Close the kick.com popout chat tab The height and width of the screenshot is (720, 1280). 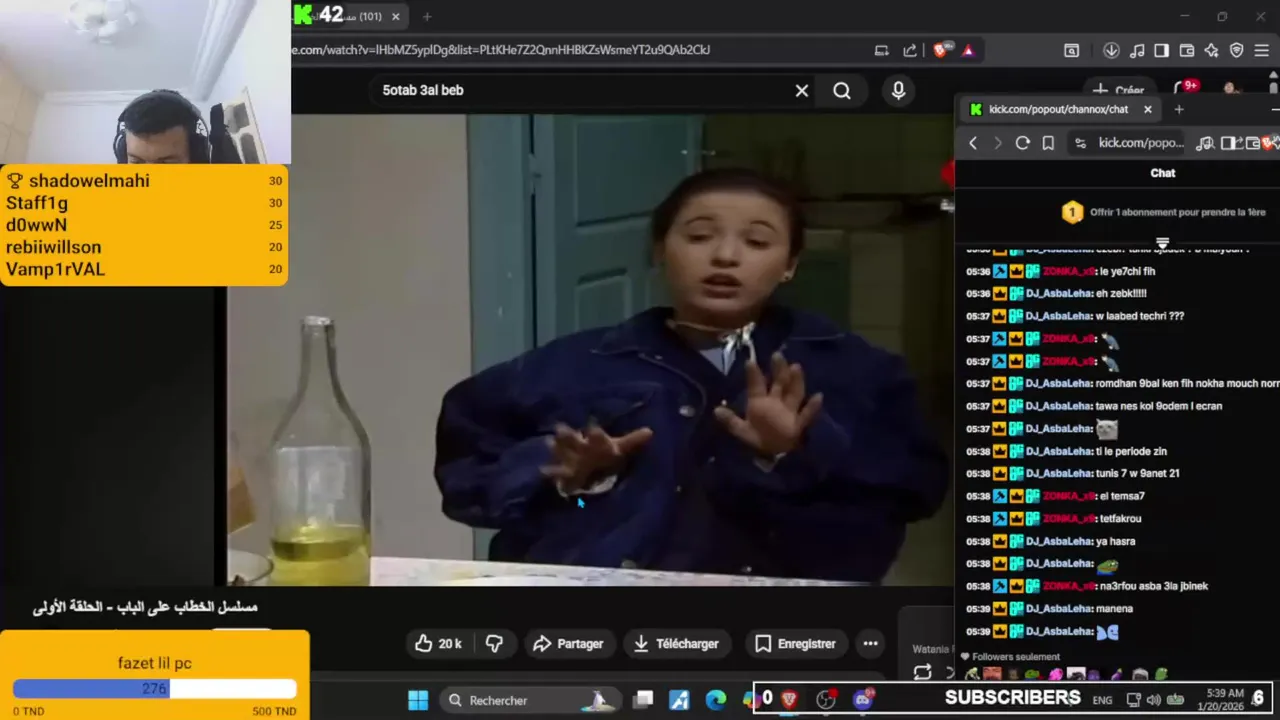click(x=1148, y=109)
